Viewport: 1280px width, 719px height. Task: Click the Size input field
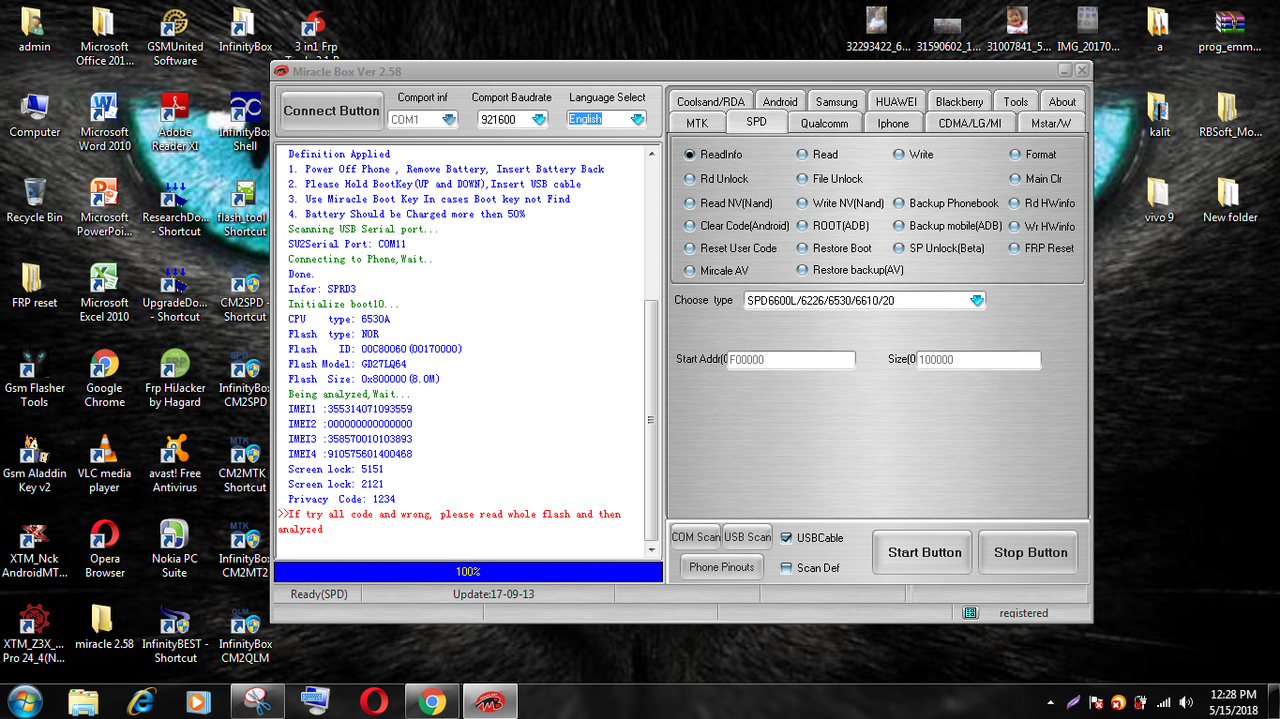coord(978,360)
